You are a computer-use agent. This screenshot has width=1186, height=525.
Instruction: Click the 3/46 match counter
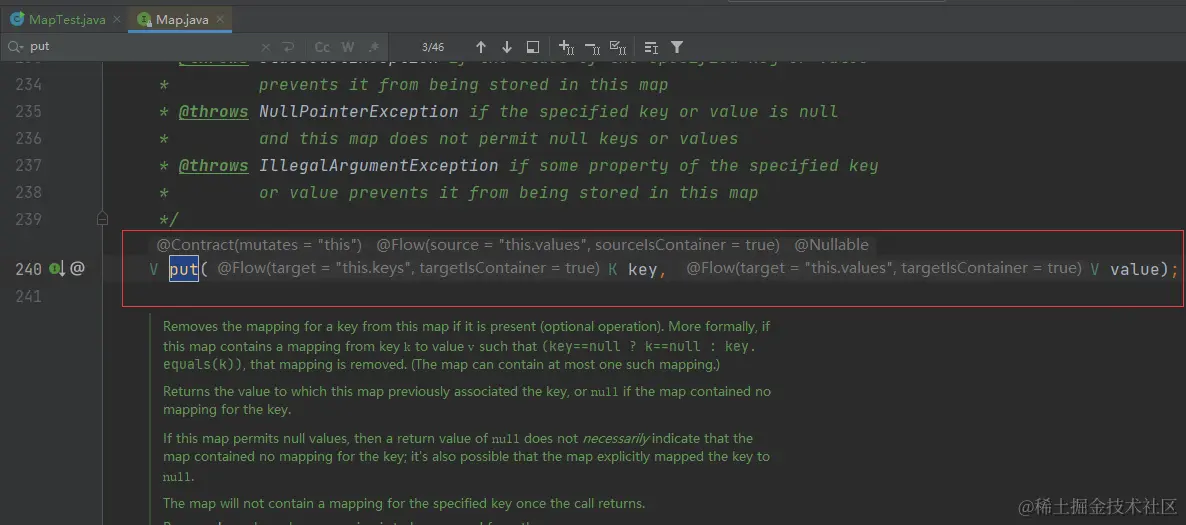click(x=433, y=47)
